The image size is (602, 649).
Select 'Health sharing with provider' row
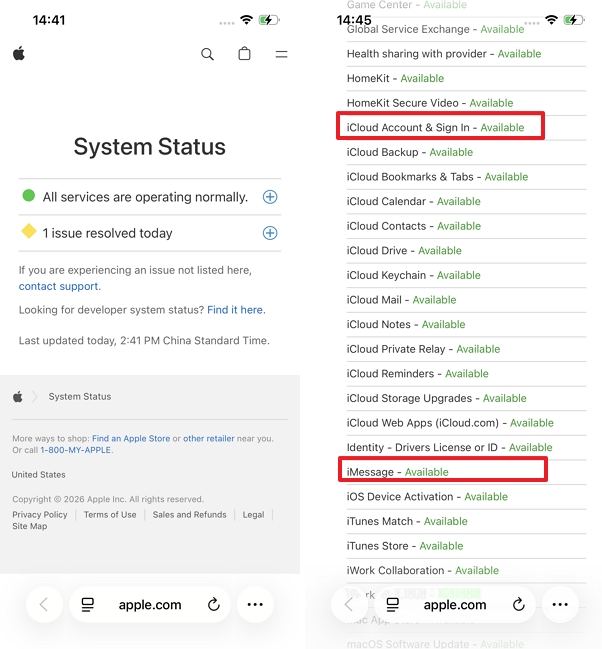(467, 54)
